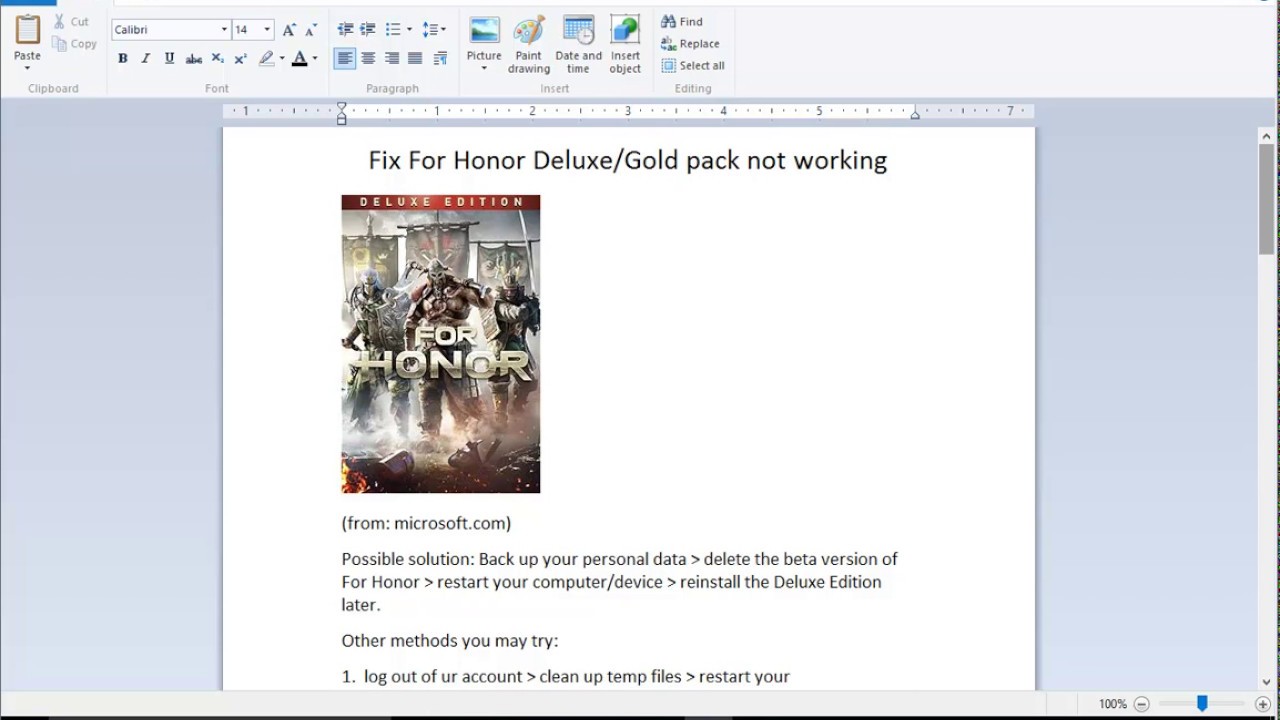The width and height of the screenshot is (1280, 720).
Task: Open the Paste options dropdown arrow
Action: point(27,68)
